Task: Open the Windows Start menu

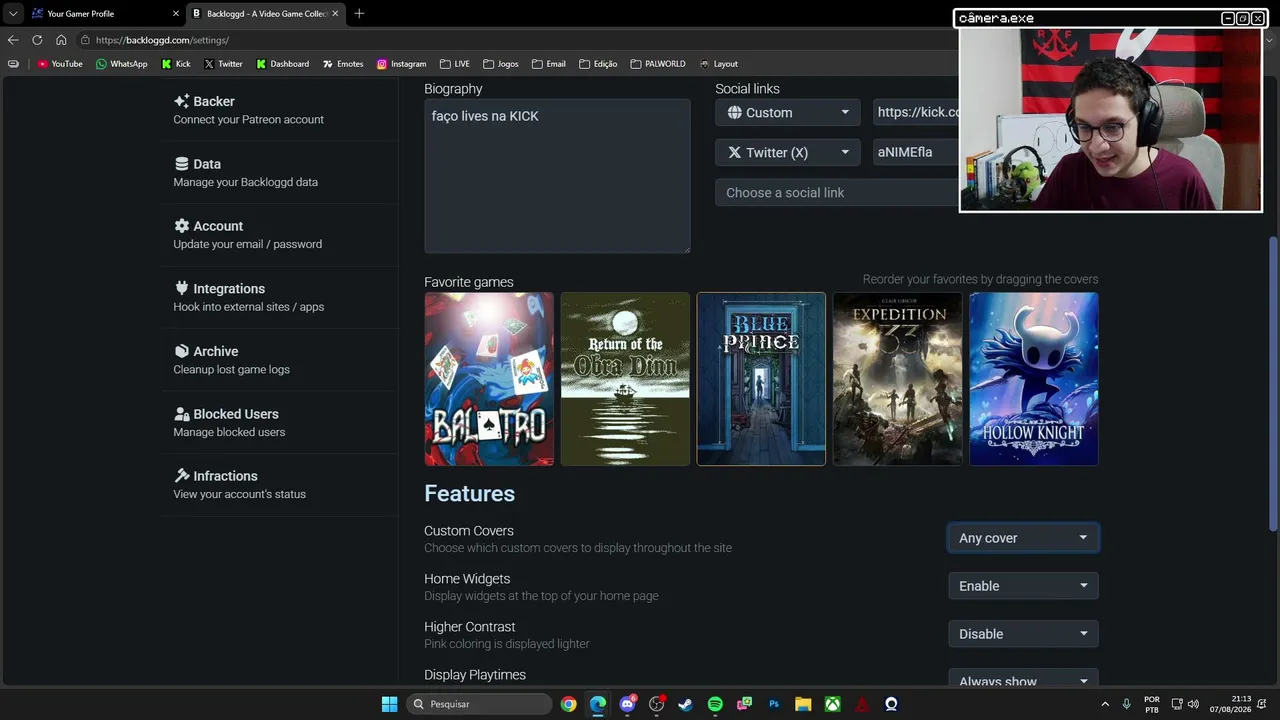Action: point(389,704)
